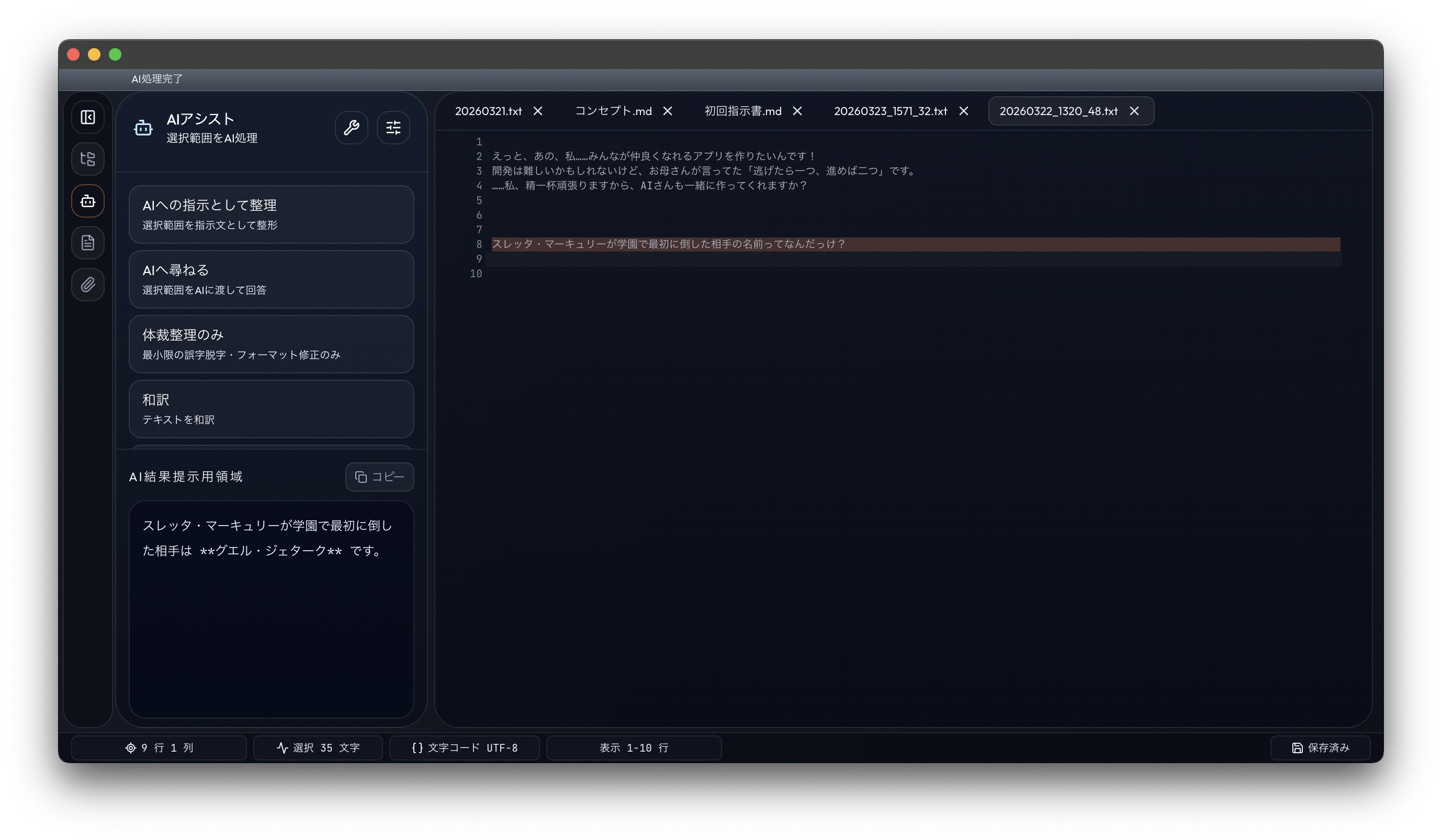Switch to the コンセプト.md tab
This screenshot has height=840, width=1442.
pyautogui.click(x=612, y=111)
